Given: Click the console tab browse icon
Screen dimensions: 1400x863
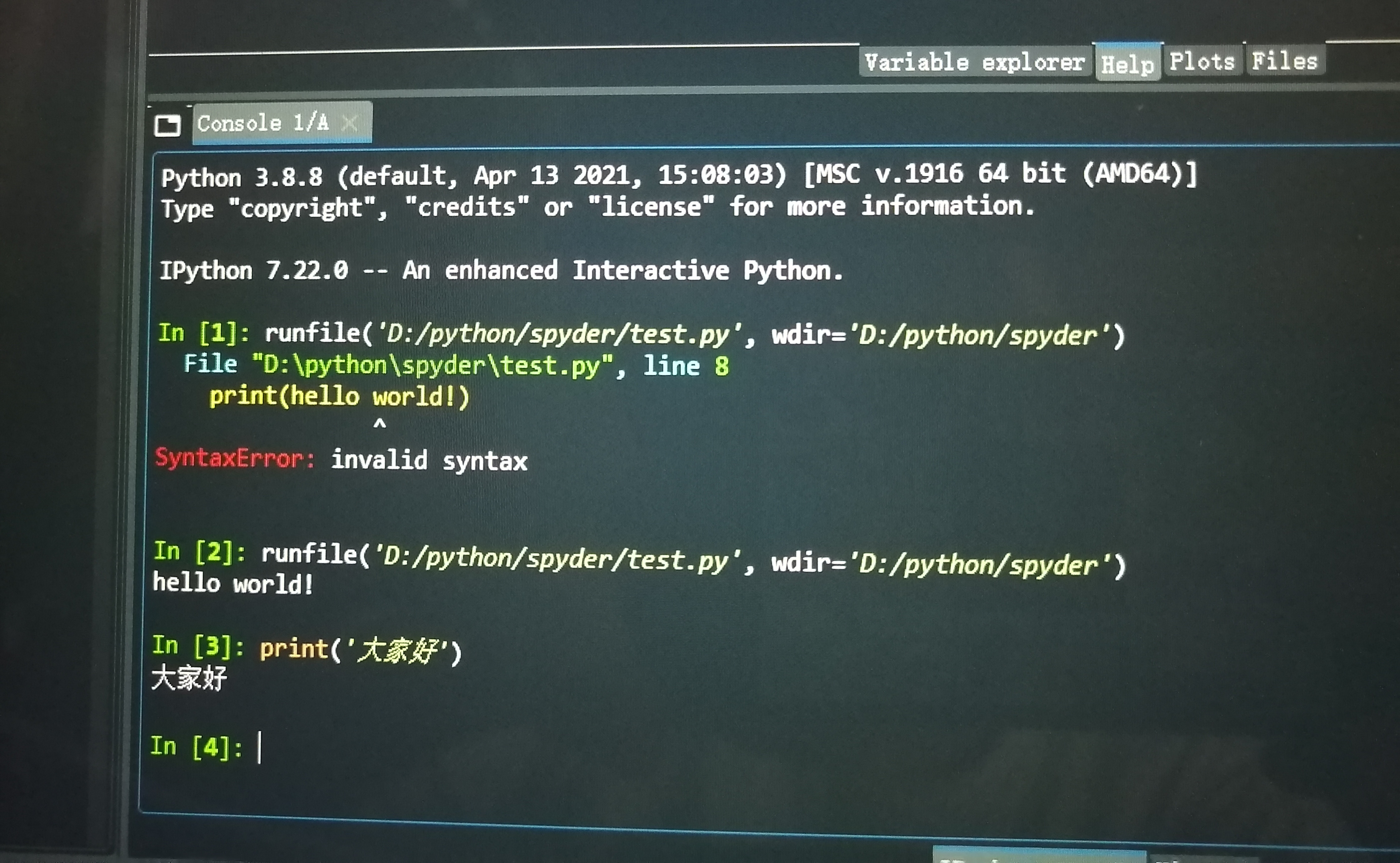Looking at the screenshot, I should pos(167,125).
